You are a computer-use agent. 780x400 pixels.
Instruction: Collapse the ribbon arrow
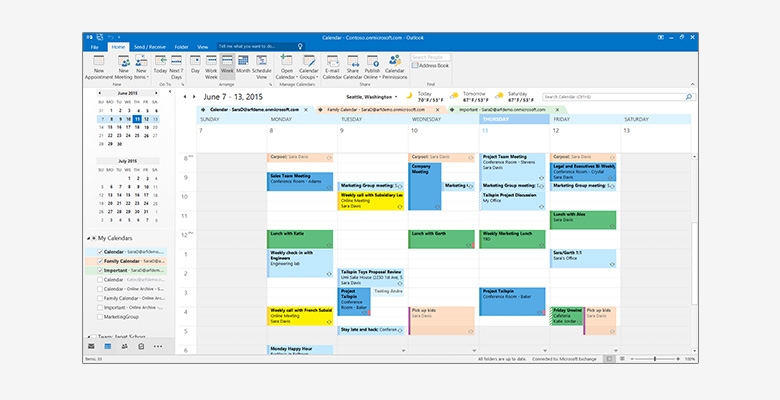coord(692,85)
